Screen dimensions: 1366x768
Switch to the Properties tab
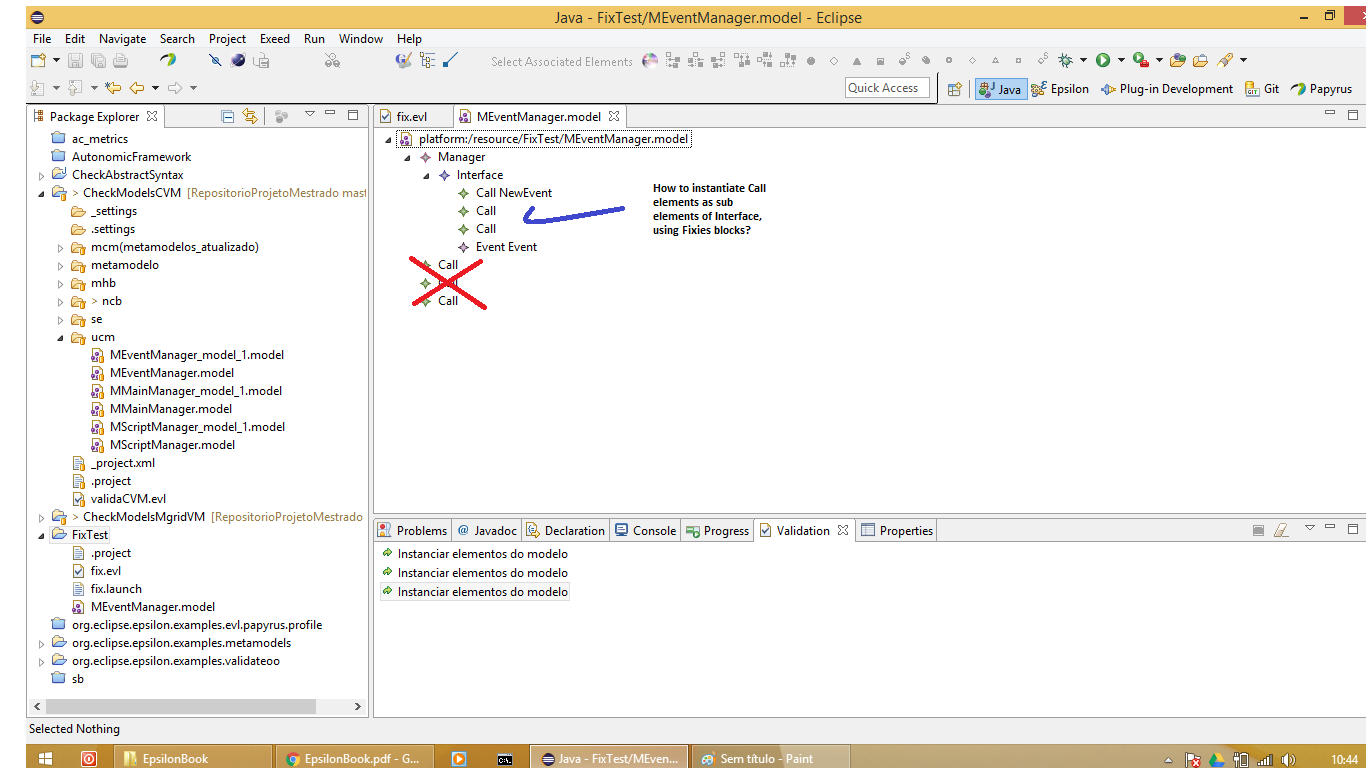click(897, 531)
